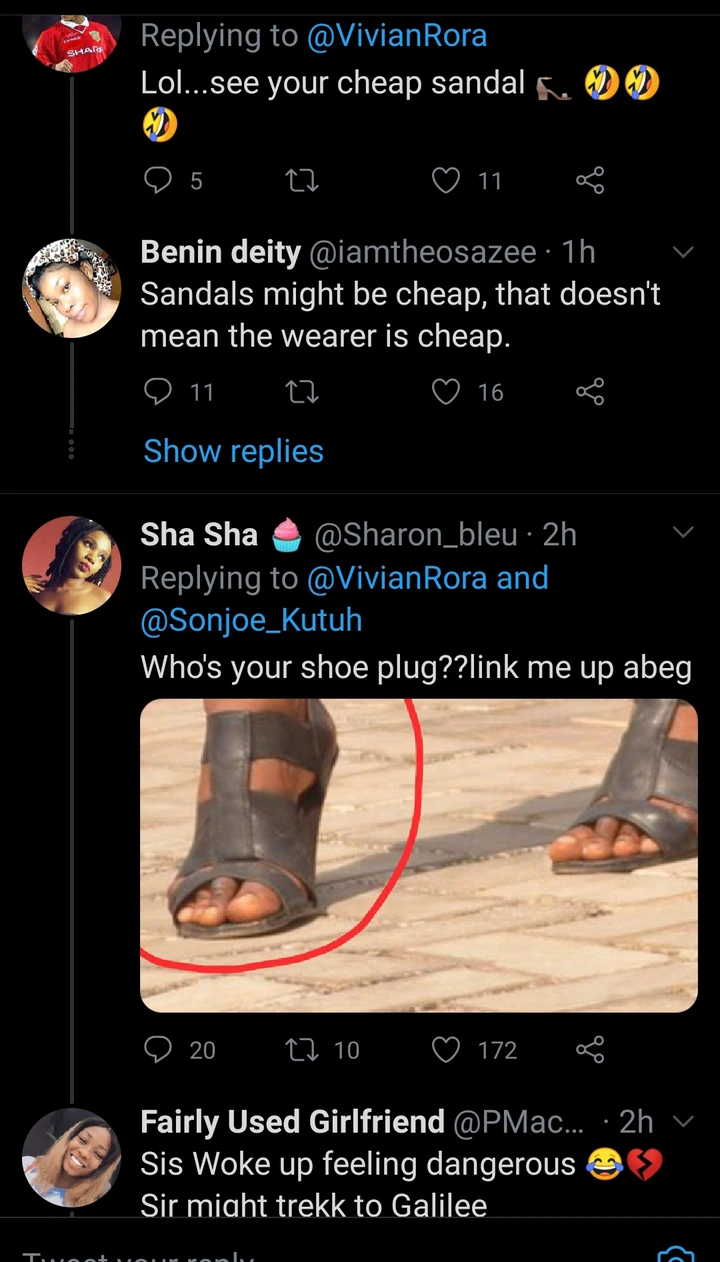Like the cheap sandal tweet

click(x=445, y=180)
